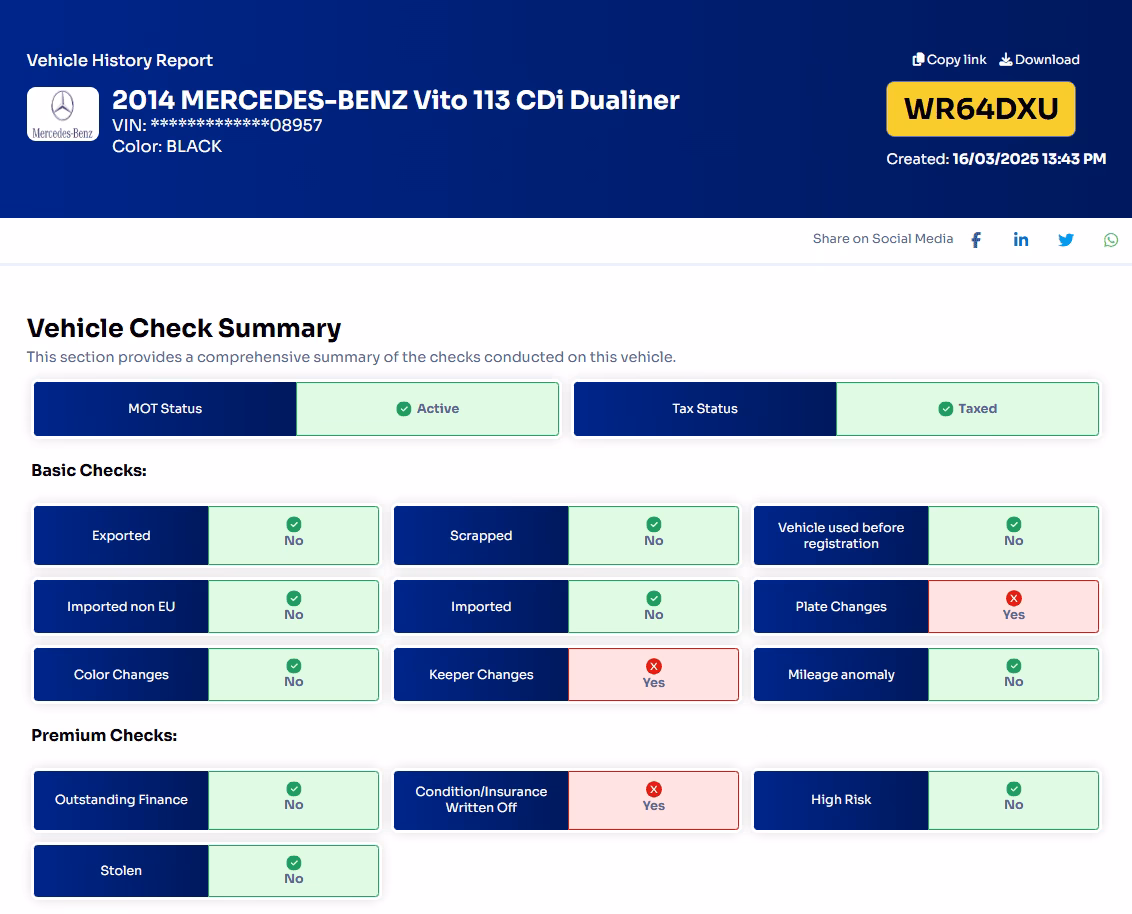Share the report on Twitter
This screenshot has height=914, width=1132.
[1066, 239]
